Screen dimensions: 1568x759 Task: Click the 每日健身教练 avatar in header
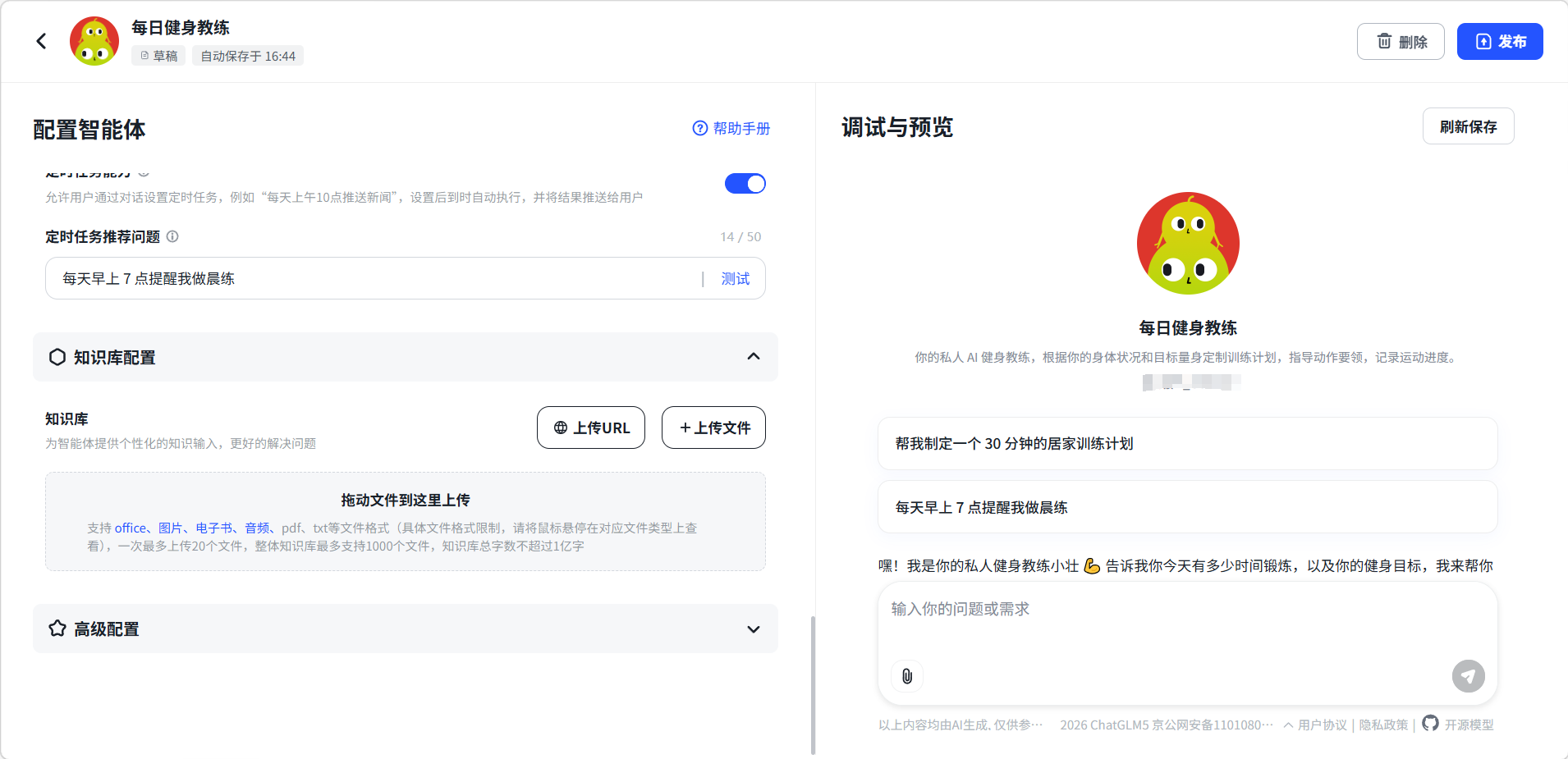click(94, 41)
